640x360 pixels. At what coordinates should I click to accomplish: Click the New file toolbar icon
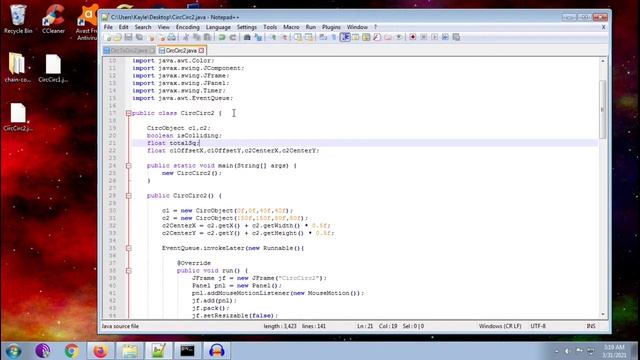108,38
